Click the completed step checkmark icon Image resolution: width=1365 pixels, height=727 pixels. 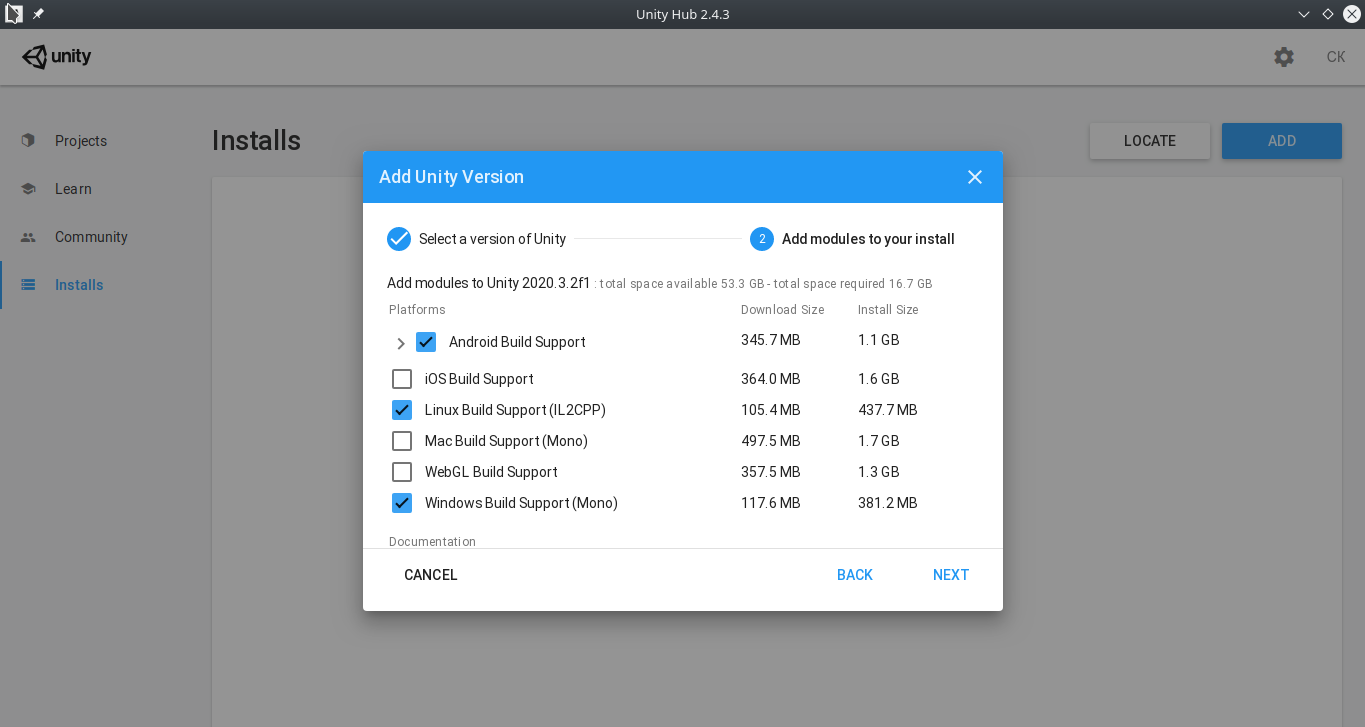coord(399,239)
